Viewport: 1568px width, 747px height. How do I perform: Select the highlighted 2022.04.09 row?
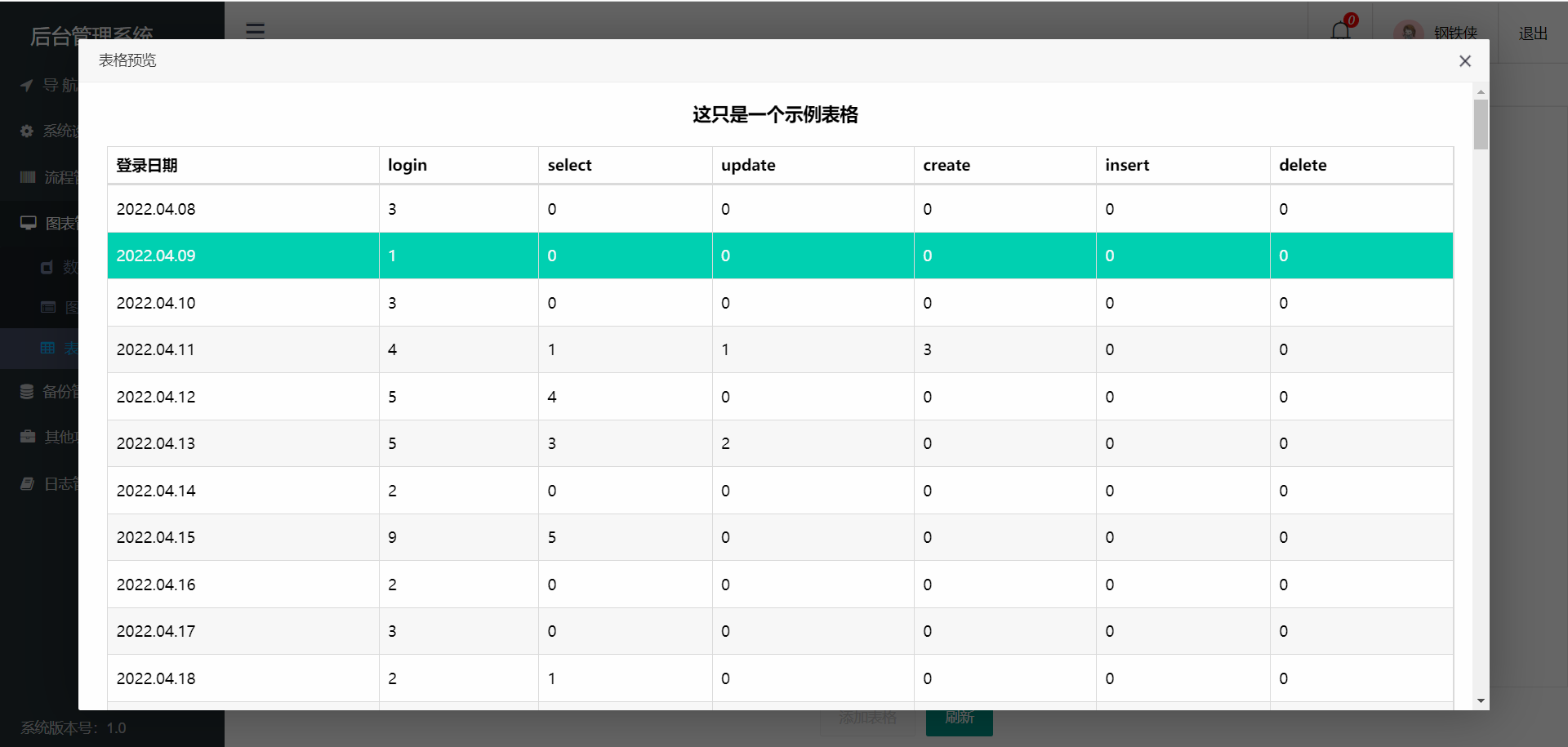point(776,256)
